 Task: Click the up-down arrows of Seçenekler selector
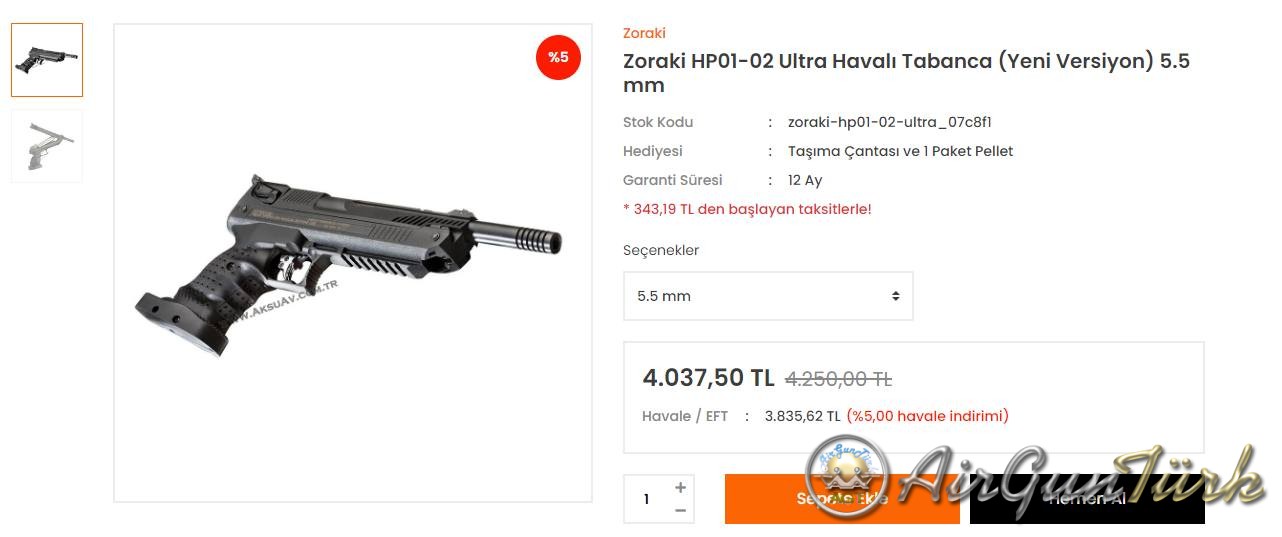pos(895,296)
